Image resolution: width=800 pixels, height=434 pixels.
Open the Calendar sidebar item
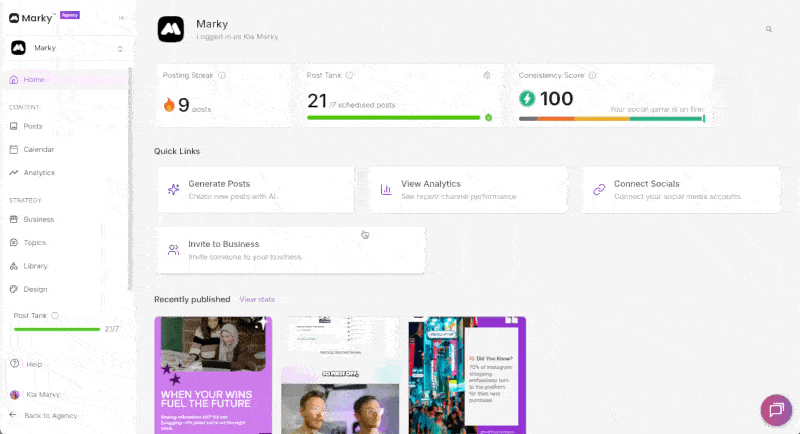(x=38, y=149)
